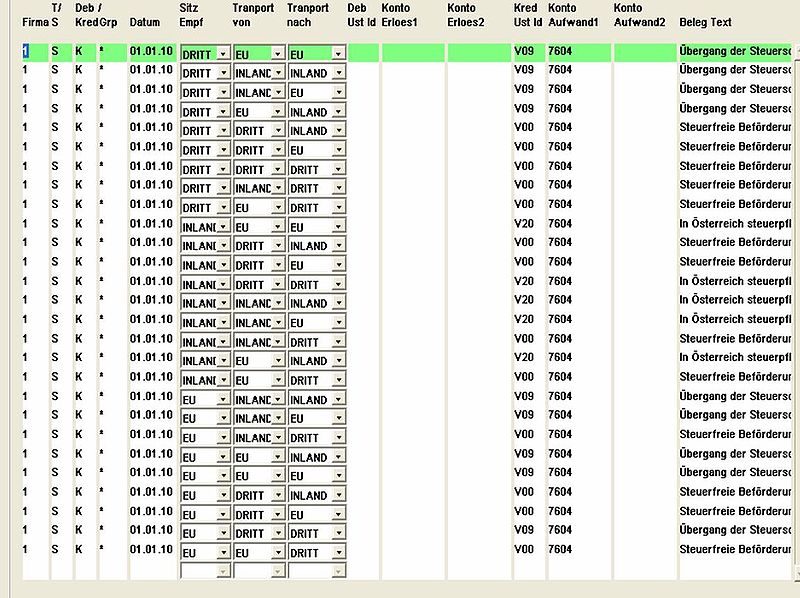Open Tranport von dropdown in the empty bottom row
The image size is (800, 598).
pyautogui.click(x=278, y=571)
